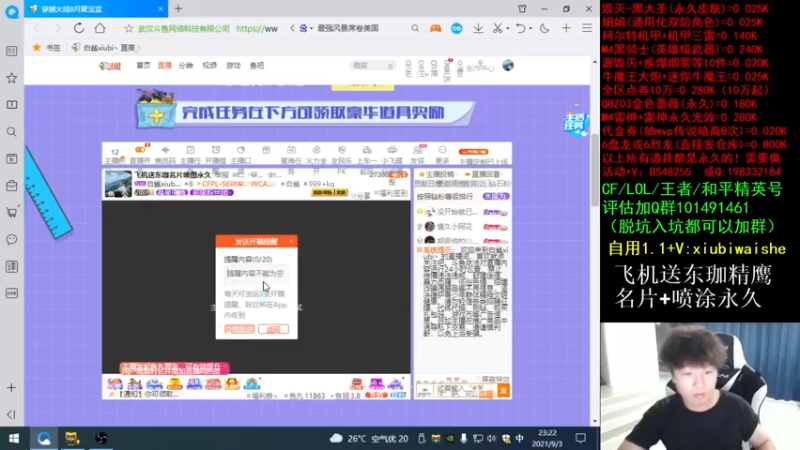This screenshot has width=800, height=450.
Task: Click the search icon in left sidebar
Action: click(11, 132)
